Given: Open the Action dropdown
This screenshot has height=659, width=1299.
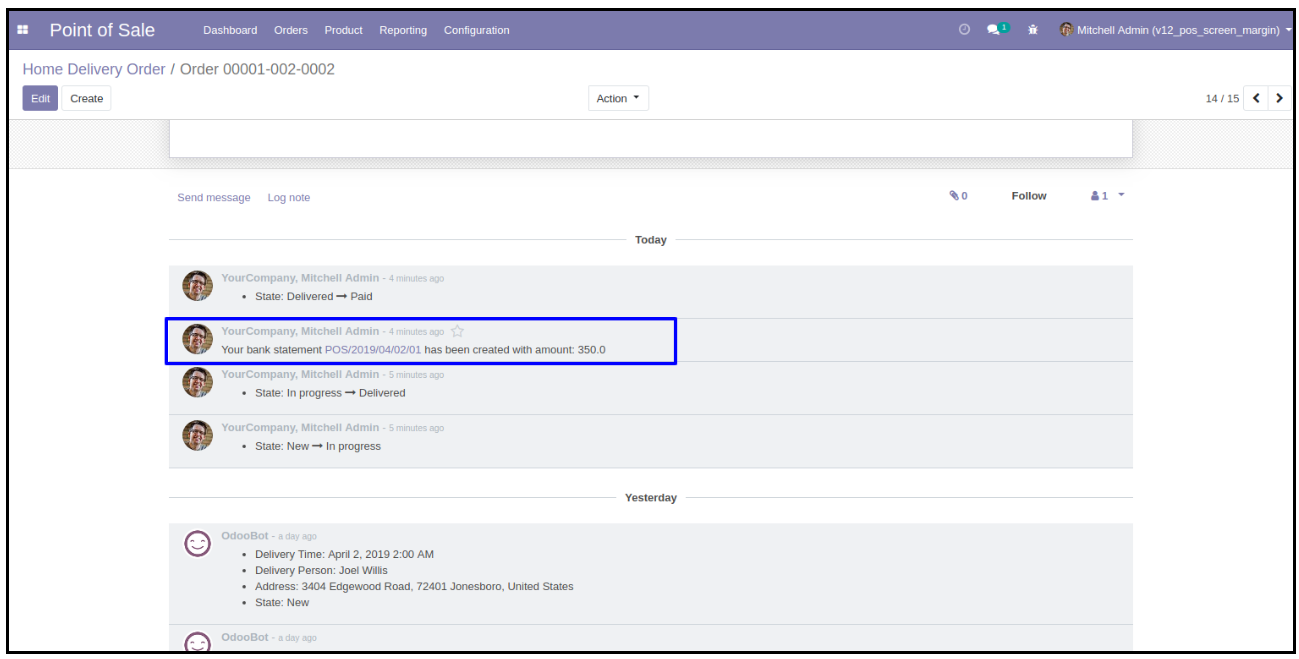Looking at the screenshot, I should pyautogui.click(x=617, y=98).
